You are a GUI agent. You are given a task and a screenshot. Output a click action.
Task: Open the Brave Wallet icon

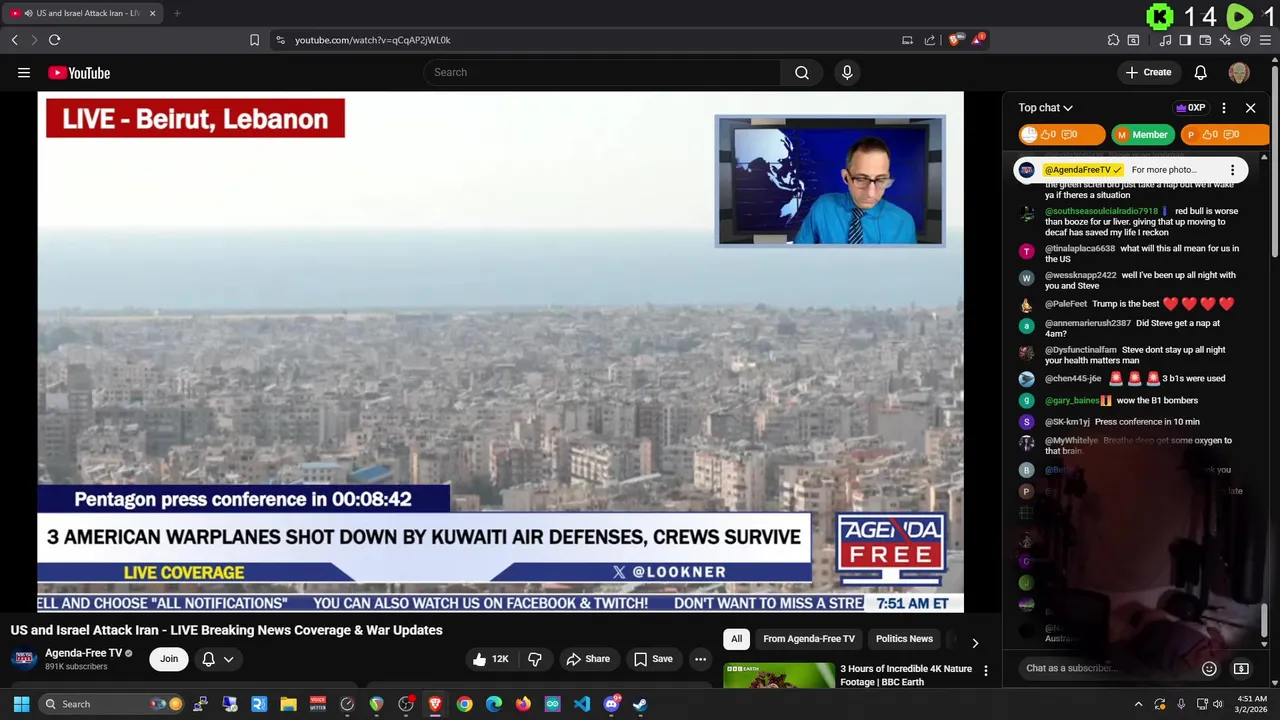tap(1205, 40)
